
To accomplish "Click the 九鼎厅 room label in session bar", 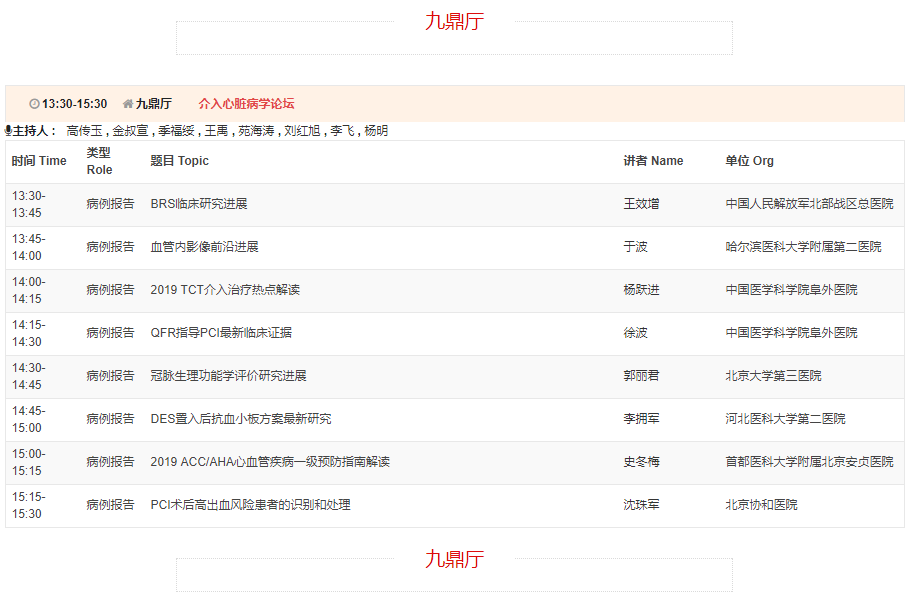I will pos(154,104).
